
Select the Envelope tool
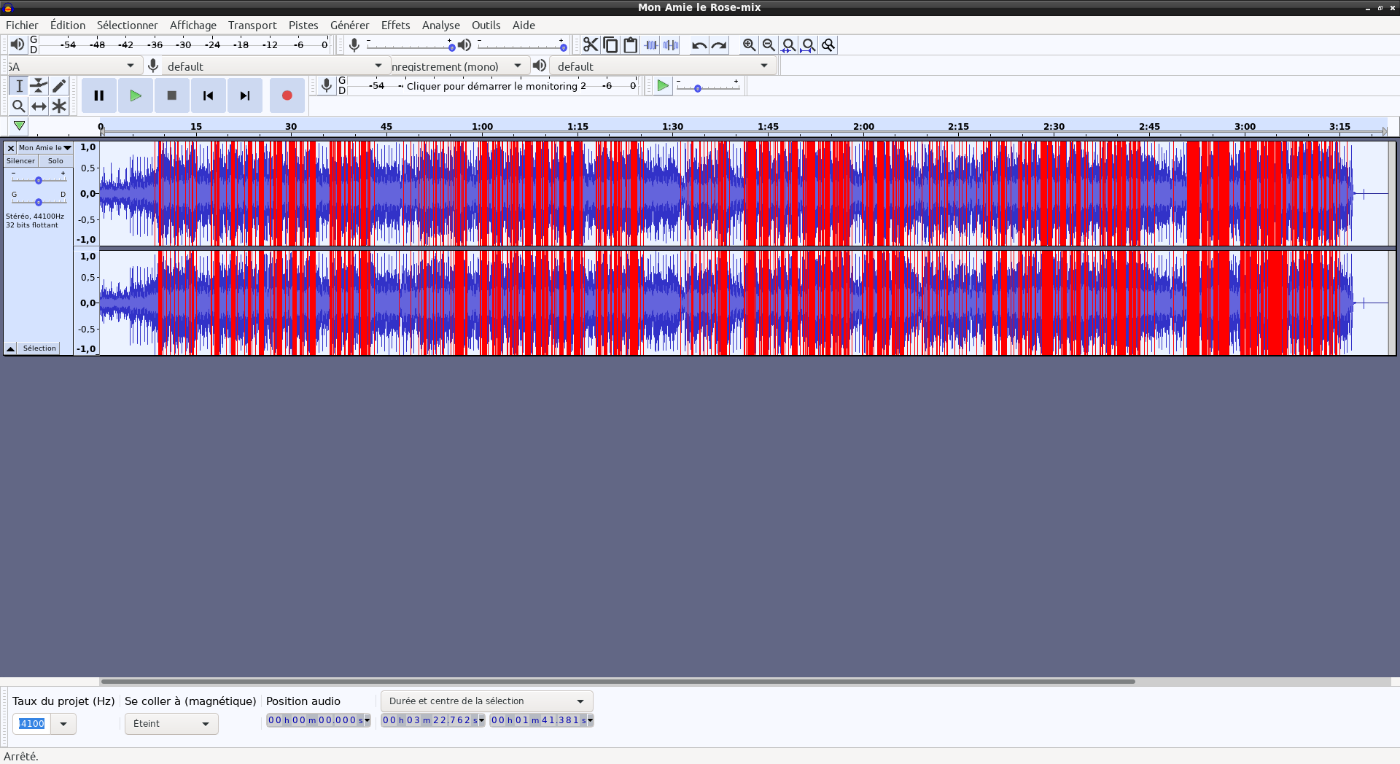pos(39,86)
